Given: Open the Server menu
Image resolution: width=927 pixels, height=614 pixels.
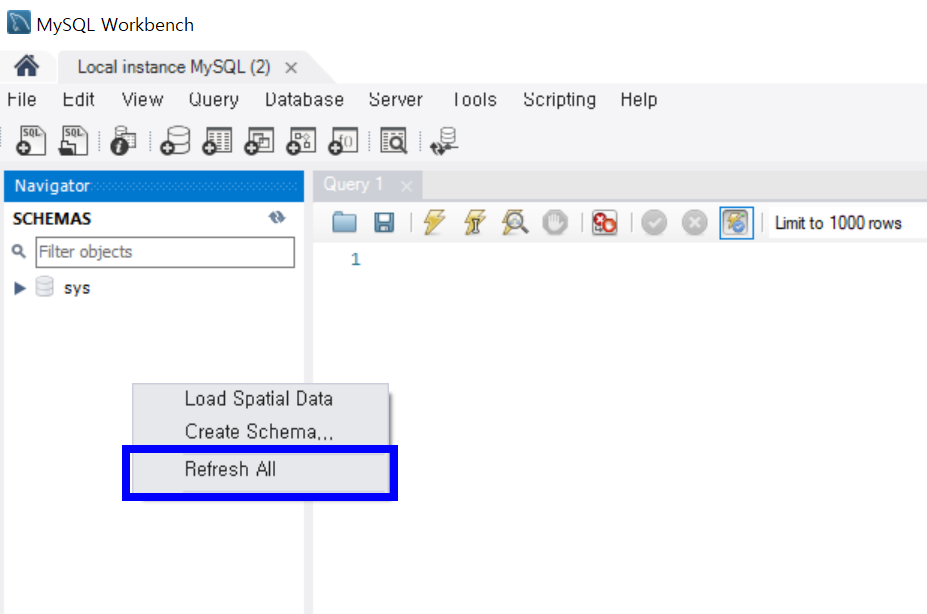Looking at the screenshot, I should tap(396, 99).
